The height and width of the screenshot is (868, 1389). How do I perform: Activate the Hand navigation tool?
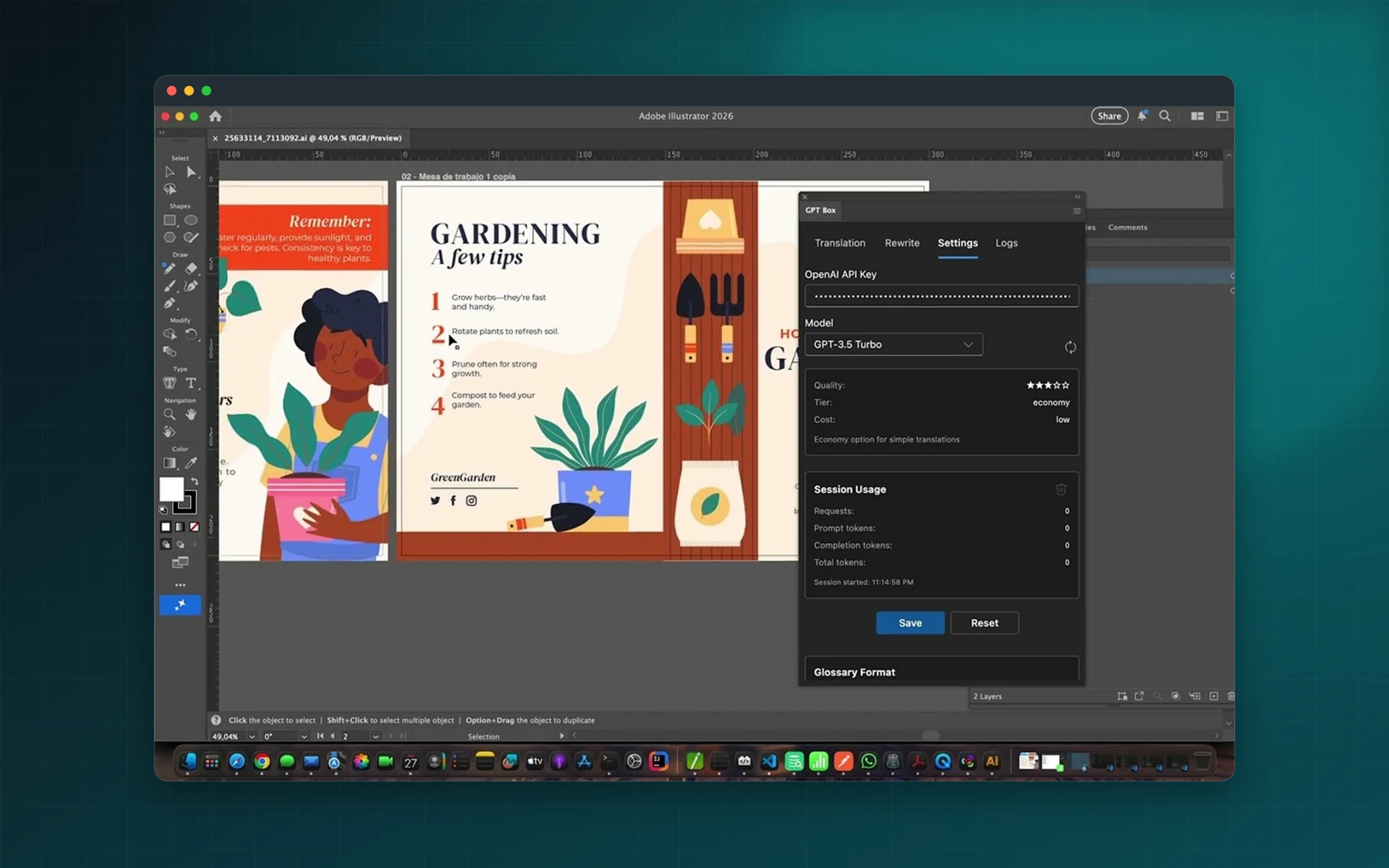coord(191,414)
